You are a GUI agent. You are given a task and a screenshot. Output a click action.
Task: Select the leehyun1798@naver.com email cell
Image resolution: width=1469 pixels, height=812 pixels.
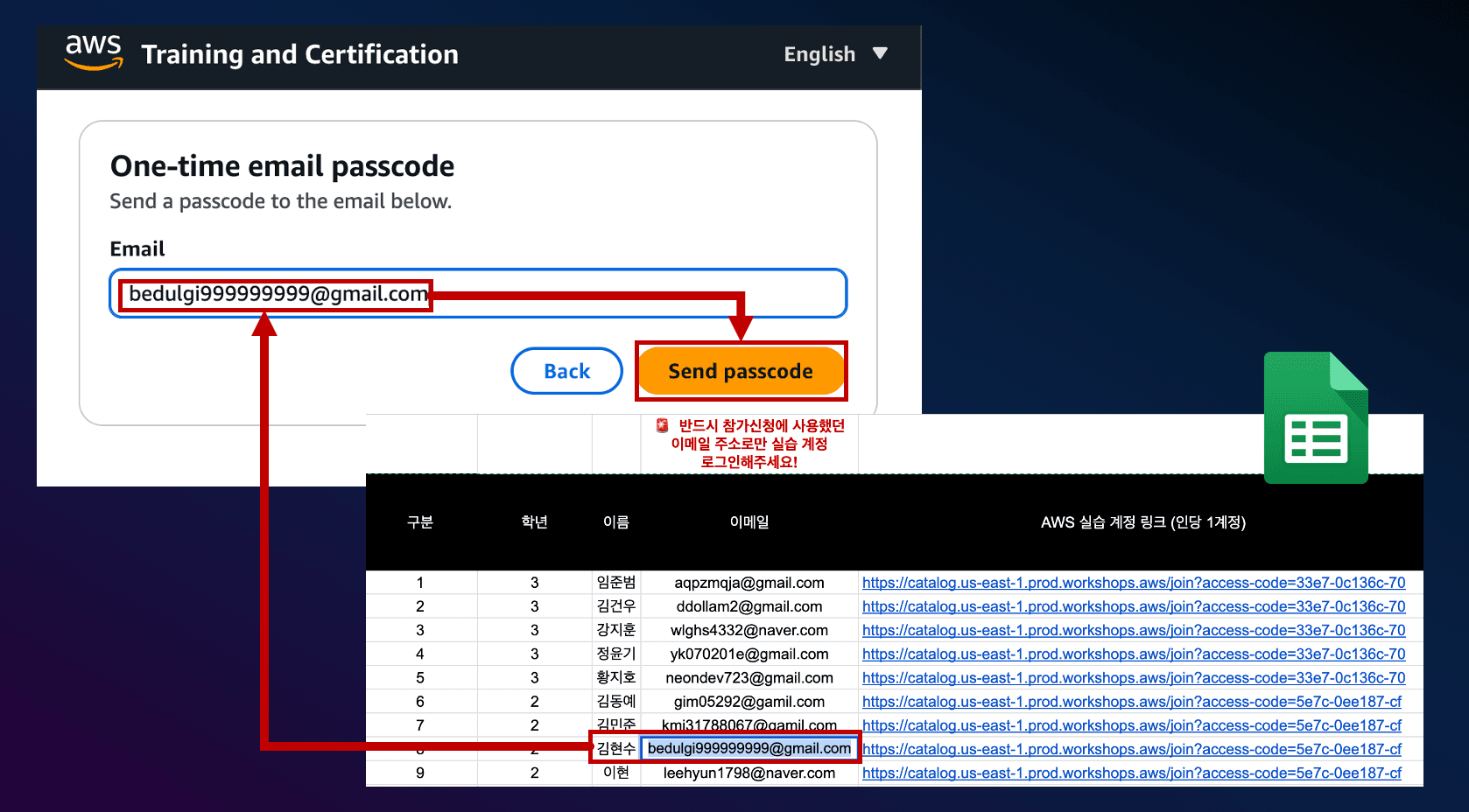point(749,773)
